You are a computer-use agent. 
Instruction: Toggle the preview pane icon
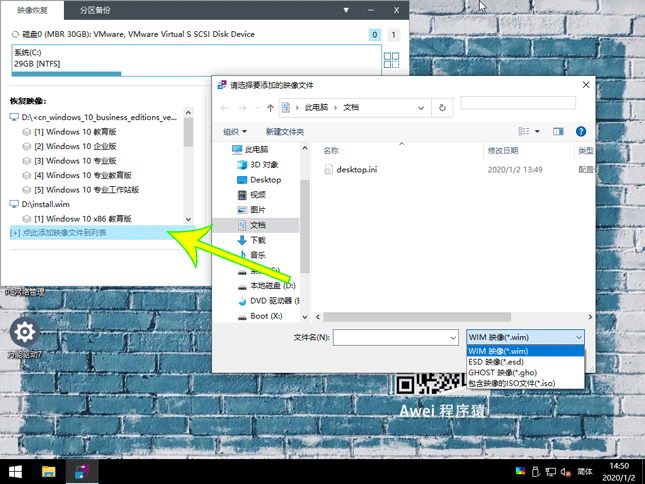click(558, 131)
